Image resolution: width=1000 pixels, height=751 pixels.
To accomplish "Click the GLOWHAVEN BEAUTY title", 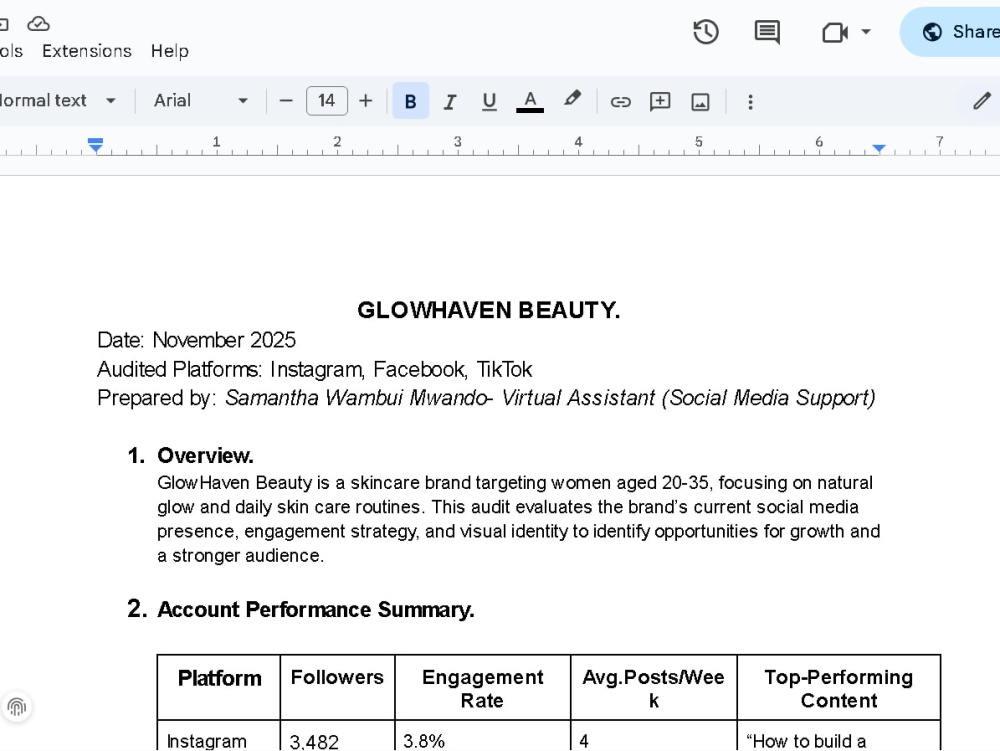I will [489, 310].
